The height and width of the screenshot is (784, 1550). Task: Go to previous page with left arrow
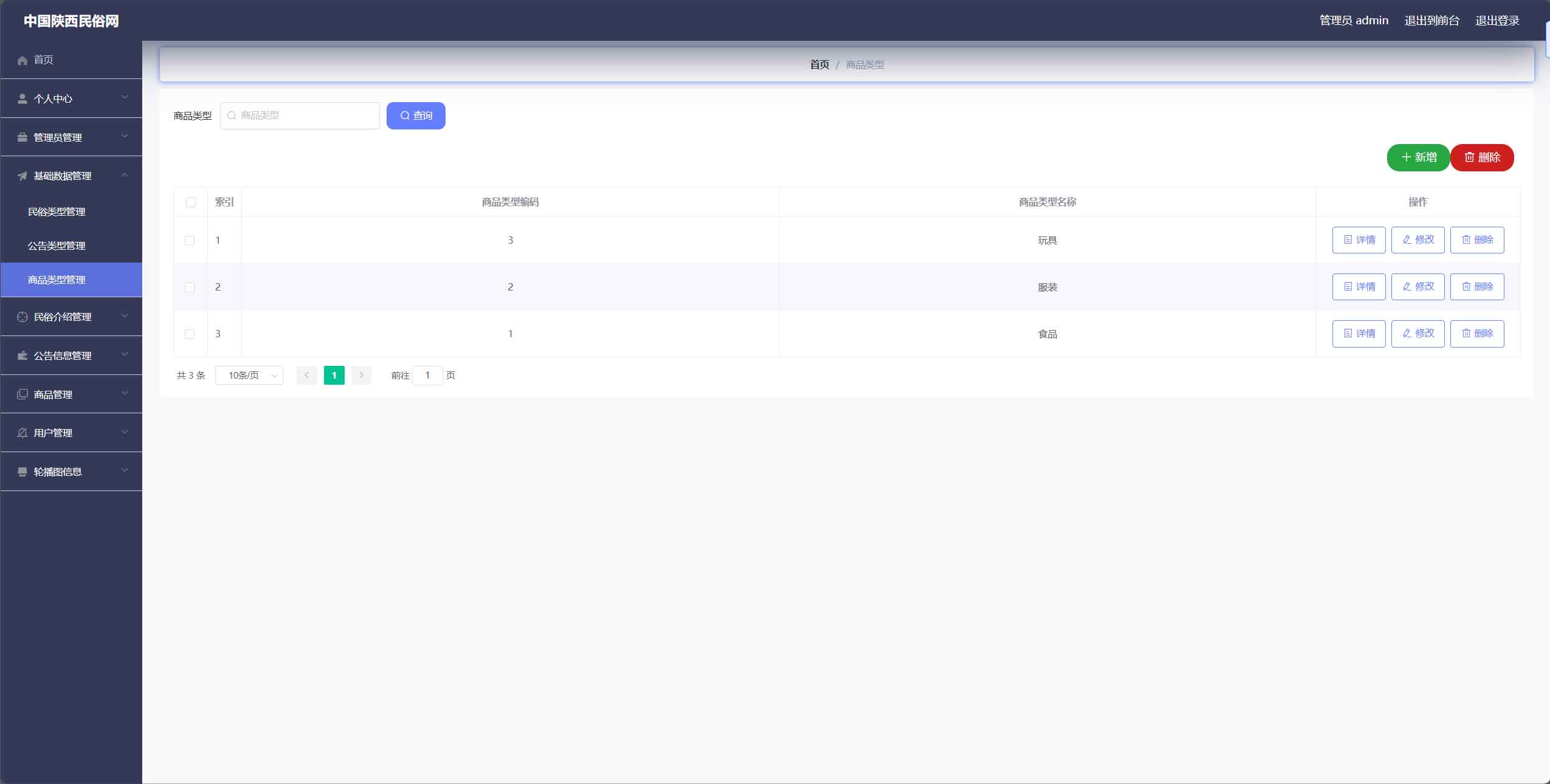coord(307,375)
